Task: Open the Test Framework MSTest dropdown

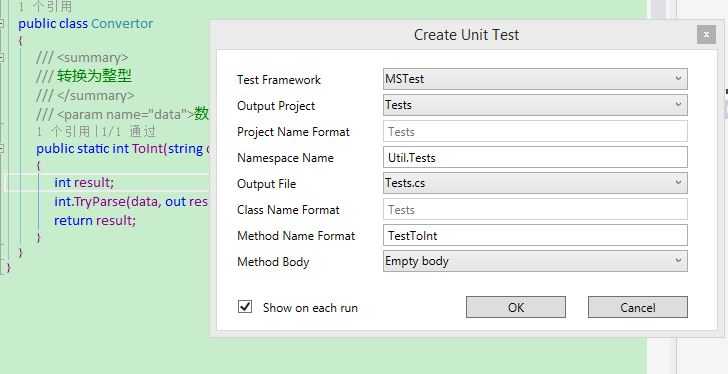Action: [x=535, y=79]
